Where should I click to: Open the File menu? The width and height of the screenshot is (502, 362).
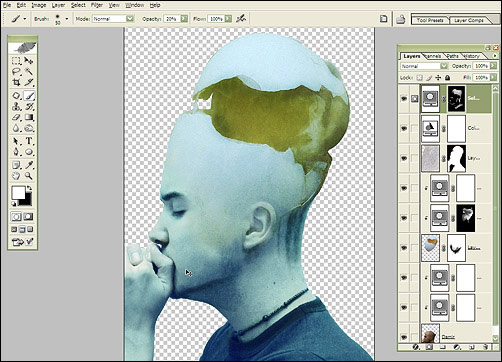[7, 5]
